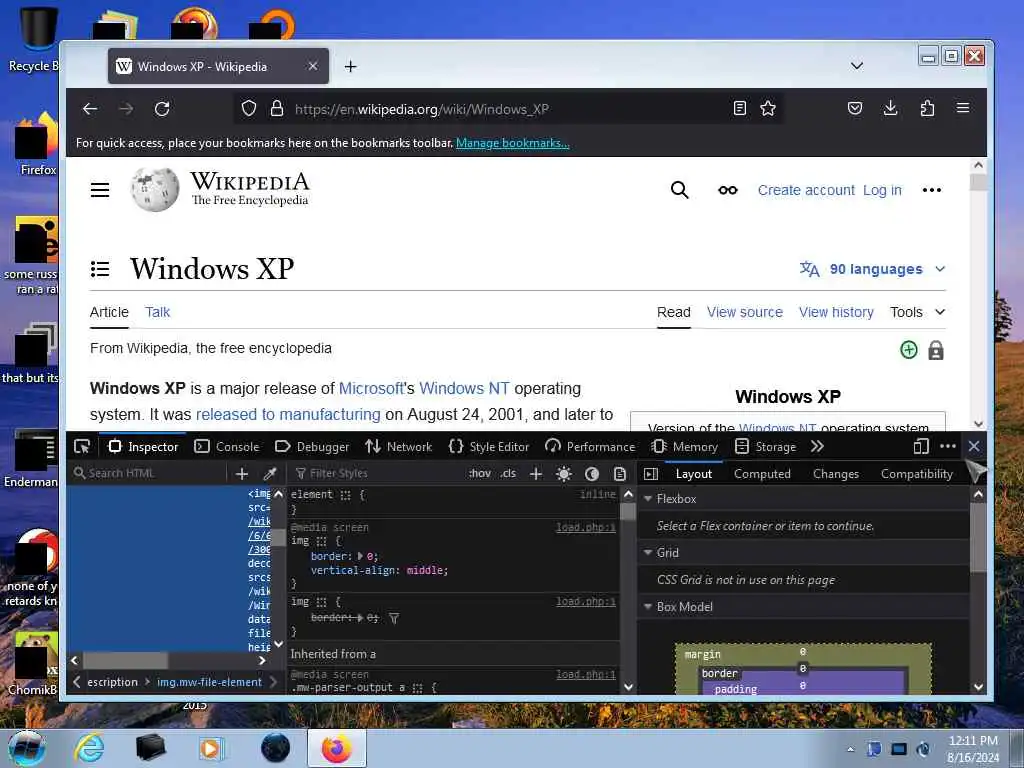Focus the Search HTML field
This screenshot has width=1024, height=768.
pyautogui.click(x=150, y=473)
